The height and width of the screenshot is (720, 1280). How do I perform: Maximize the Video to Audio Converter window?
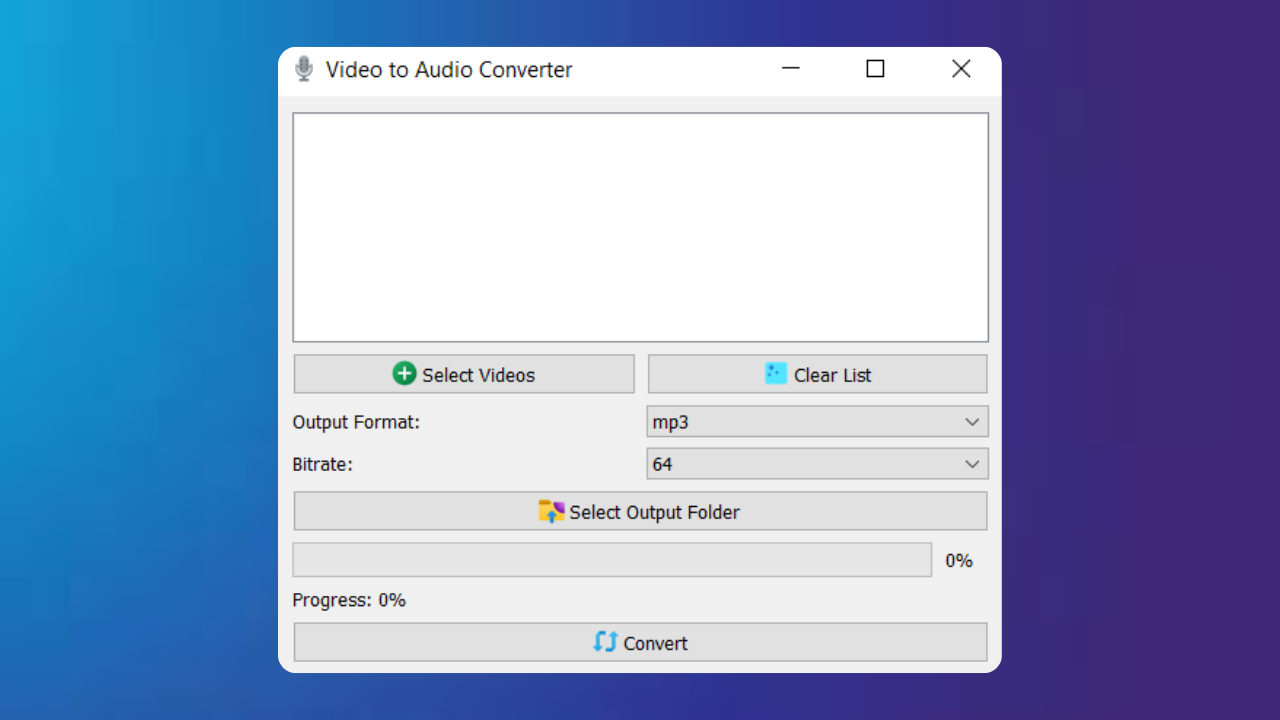click(875, 68)
